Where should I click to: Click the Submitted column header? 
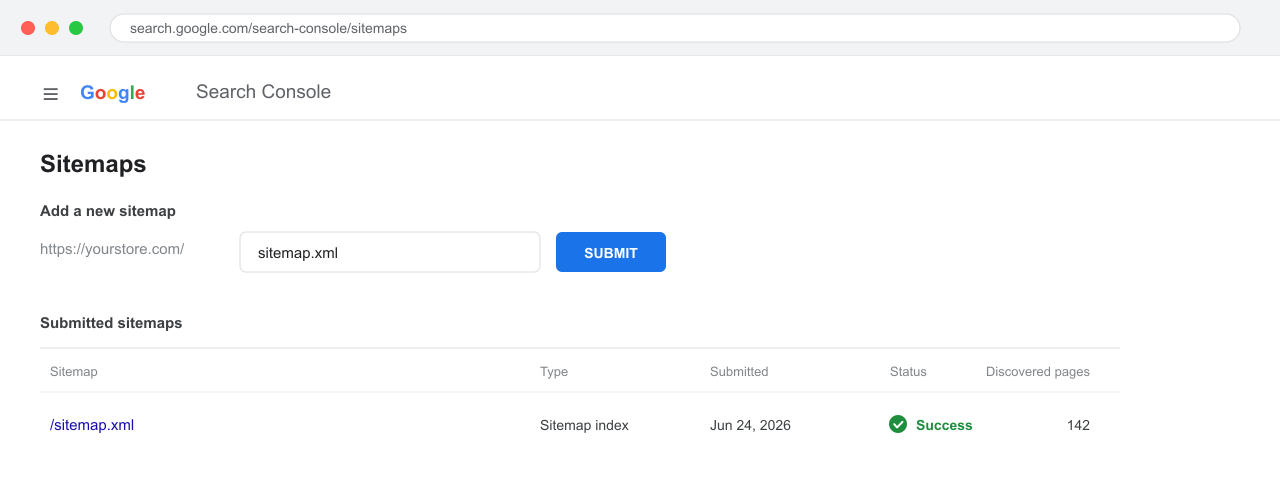pos(739,372)
